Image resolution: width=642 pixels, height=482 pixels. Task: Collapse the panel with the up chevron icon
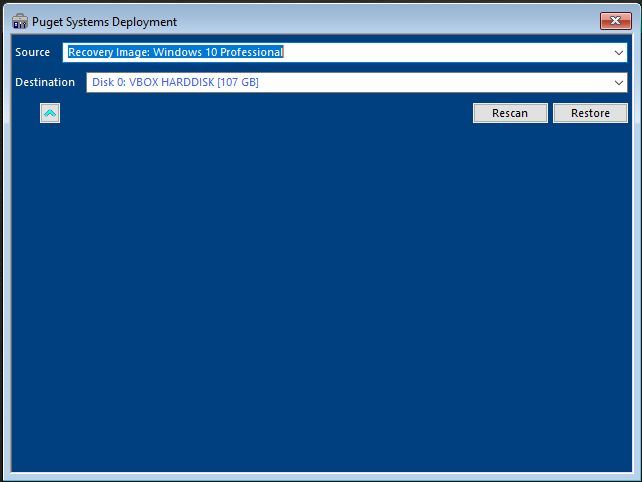click(50, 113)
